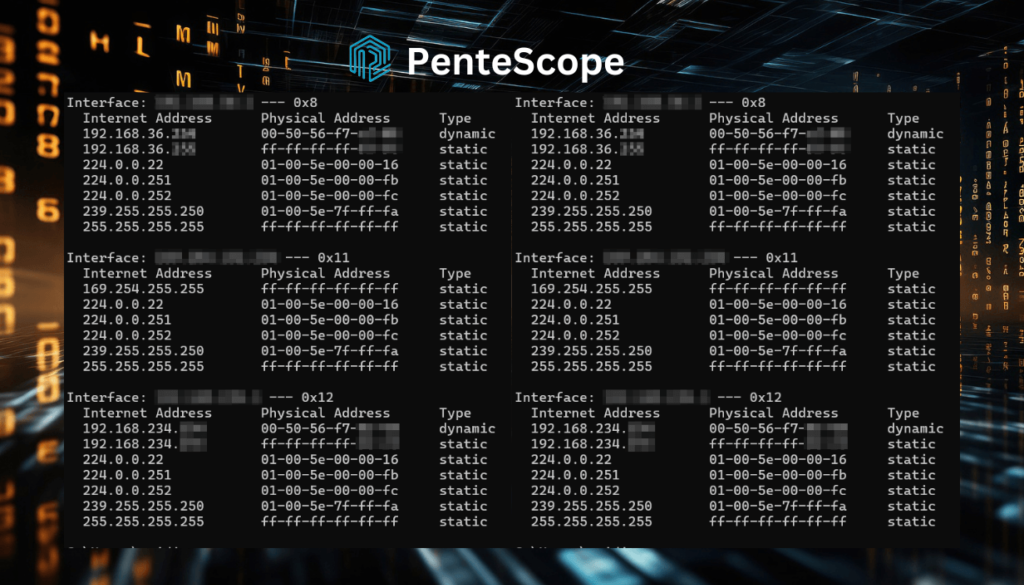Click 169.254.255.255 address in right 0x11 table
1024x585 pixels.
click(591, 289)
